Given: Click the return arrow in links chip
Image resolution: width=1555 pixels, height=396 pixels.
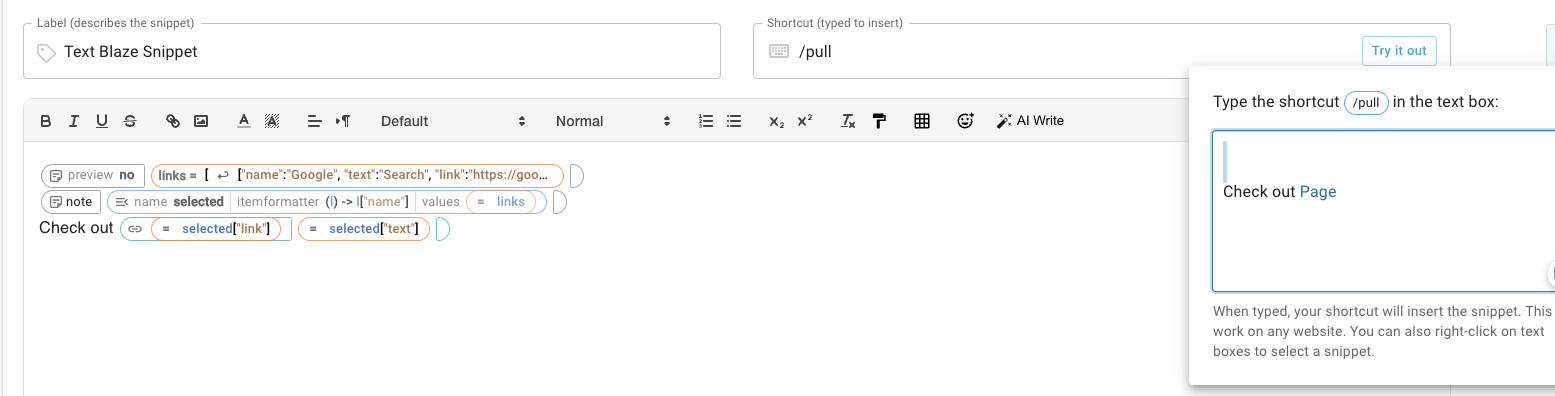Looking at the screenshot, I should tap(223, 175).
